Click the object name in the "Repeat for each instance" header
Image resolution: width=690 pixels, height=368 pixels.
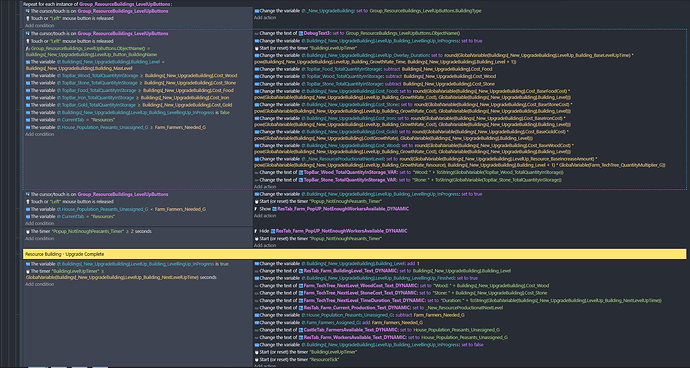click(125, 4)
